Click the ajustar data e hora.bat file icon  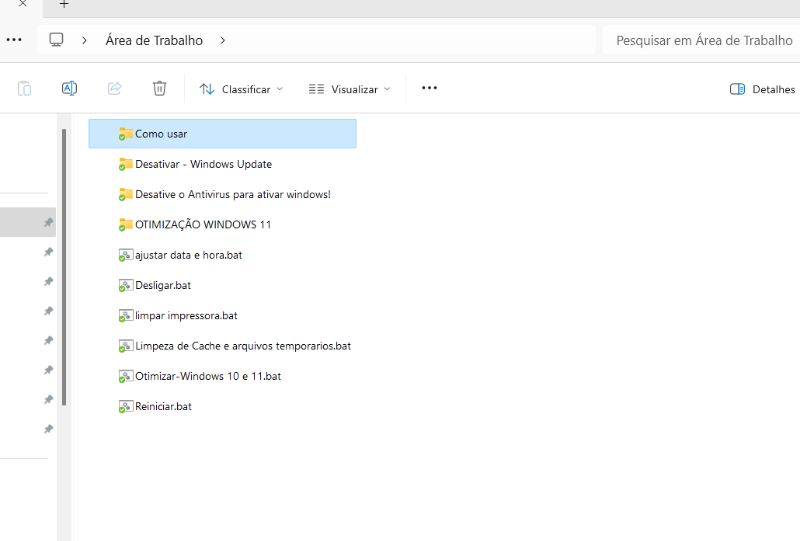pos(126,255)
